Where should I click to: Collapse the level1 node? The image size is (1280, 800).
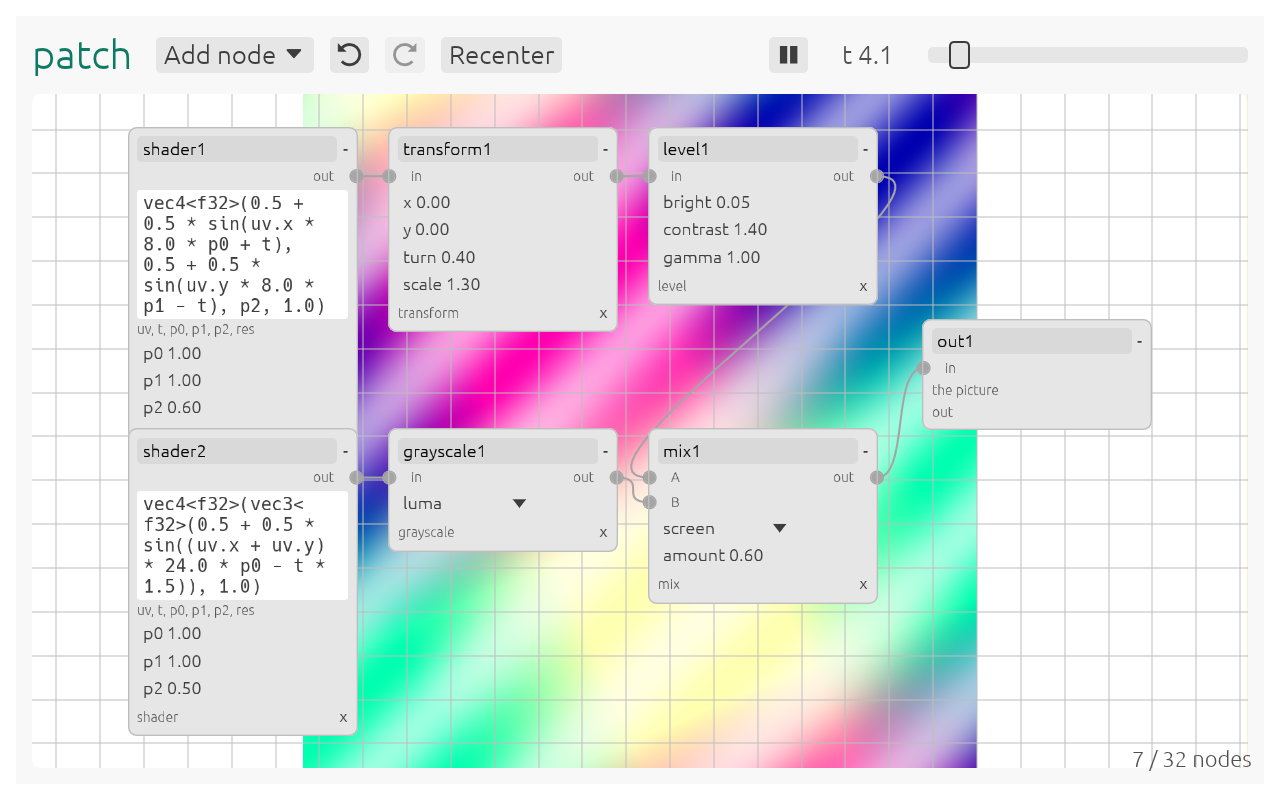[865, 150]
